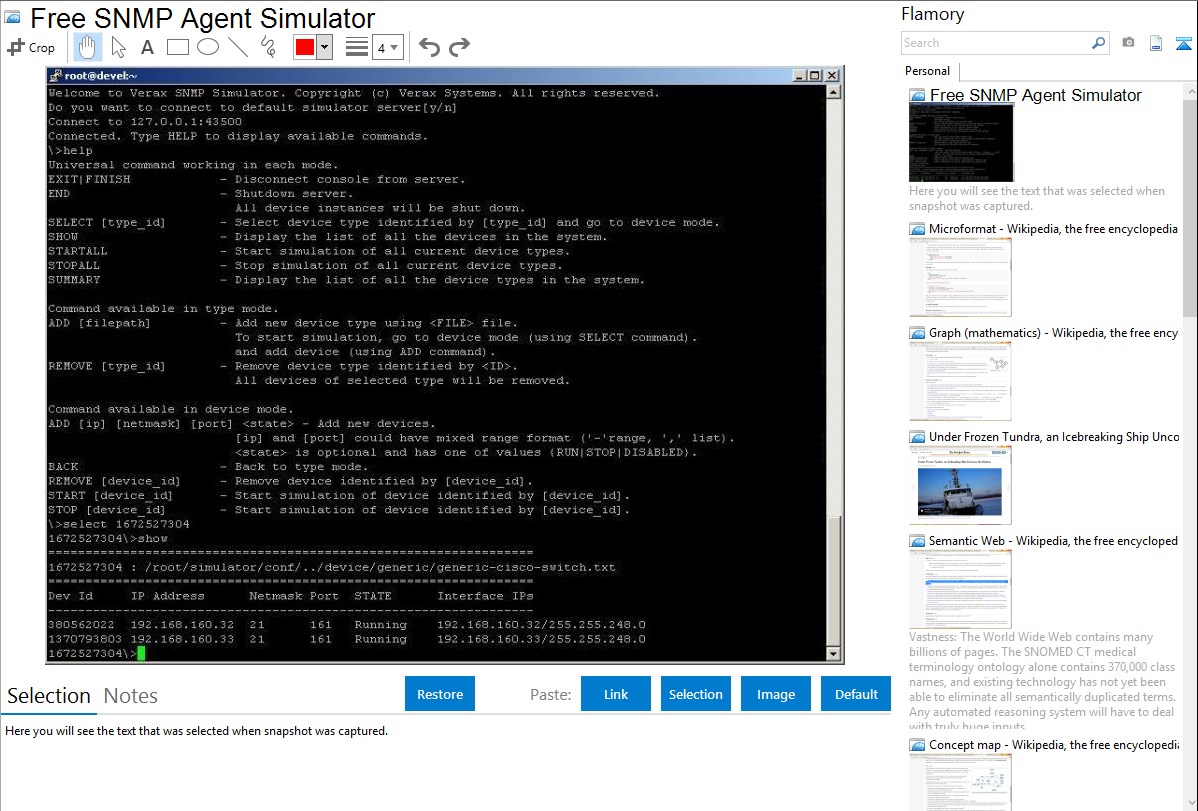1198x811 pixels.
Task: Click the Concept map - Wikipedia title
Action: click(x=1053, y=745)
